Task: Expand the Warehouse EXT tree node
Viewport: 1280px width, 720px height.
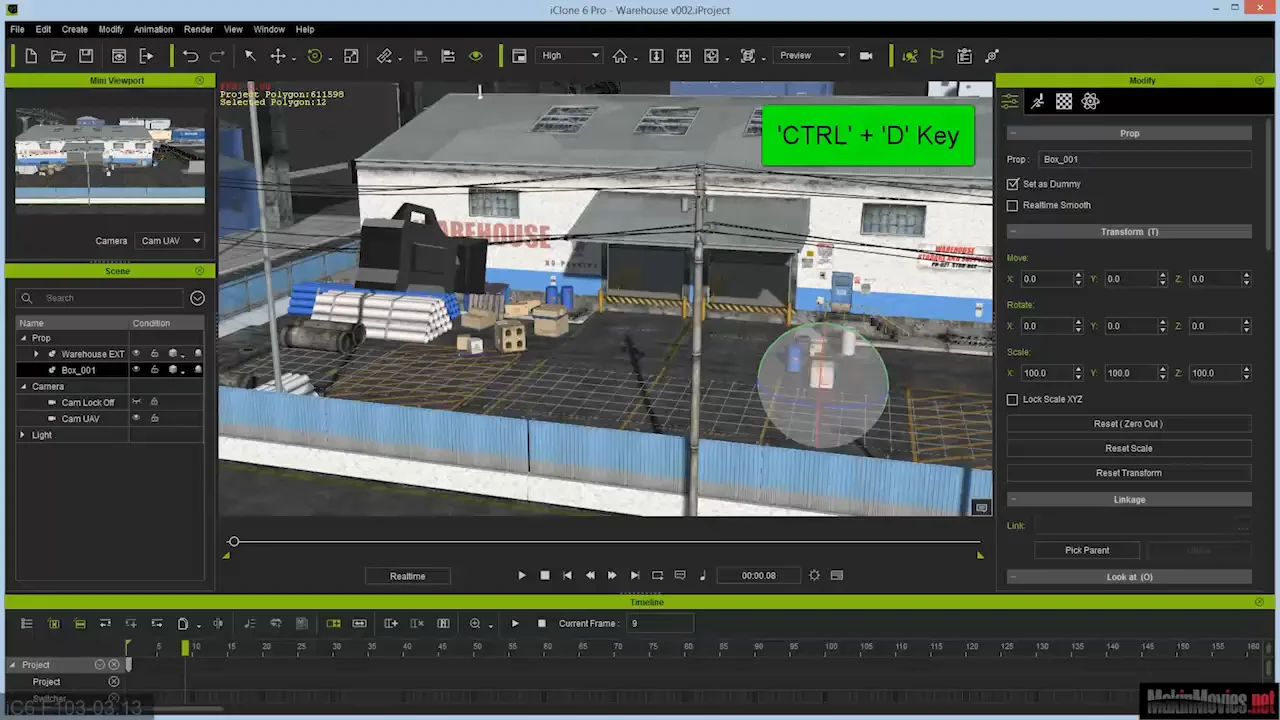Action: [37, 354]
